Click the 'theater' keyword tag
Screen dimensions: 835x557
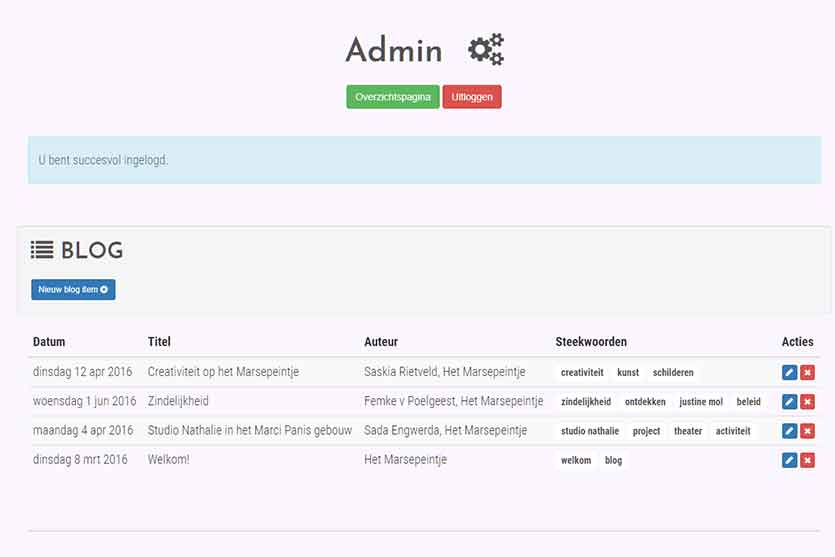(688, 431)
